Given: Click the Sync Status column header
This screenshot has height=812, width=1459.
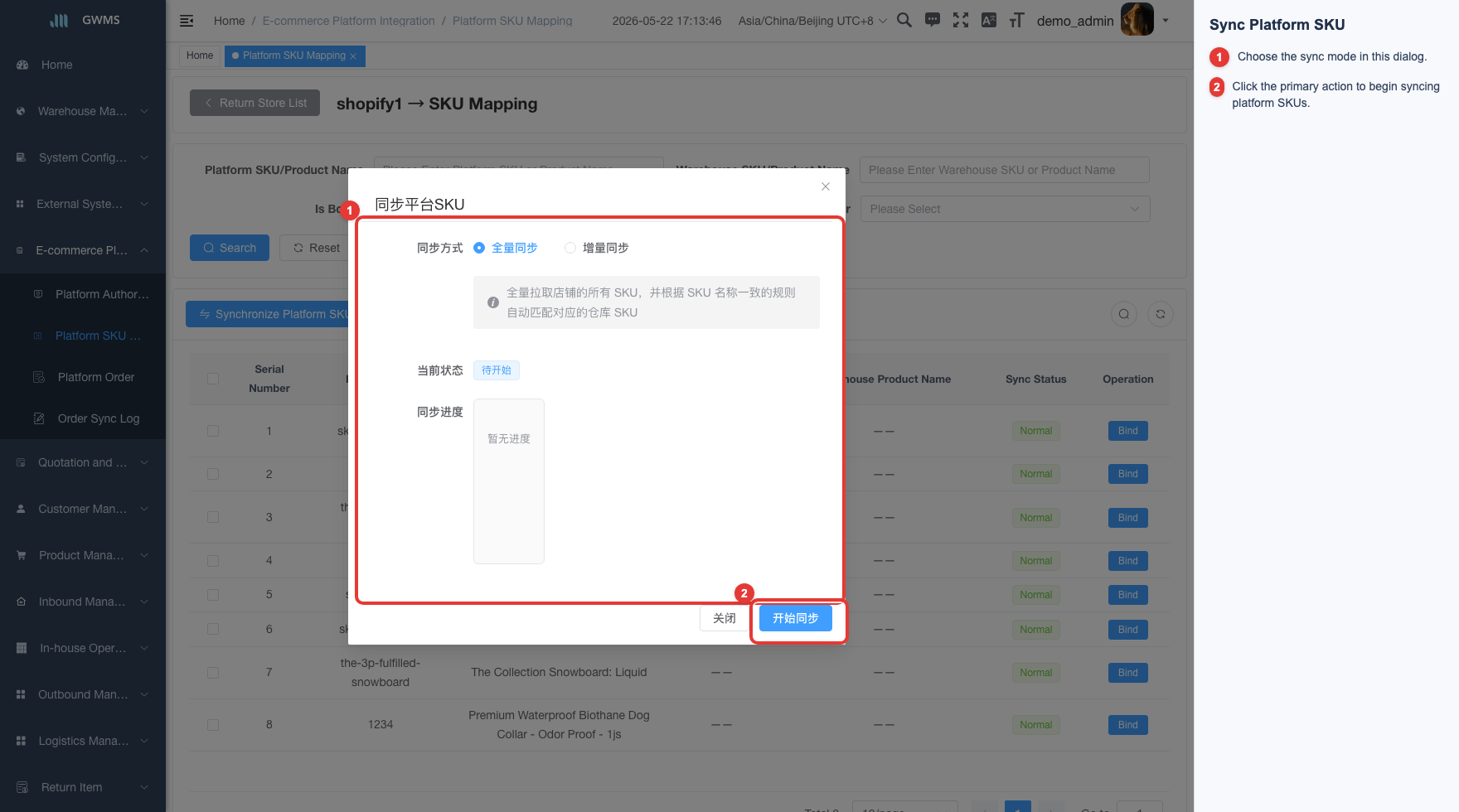Looking at the screenshot, I should (1036, 379).
